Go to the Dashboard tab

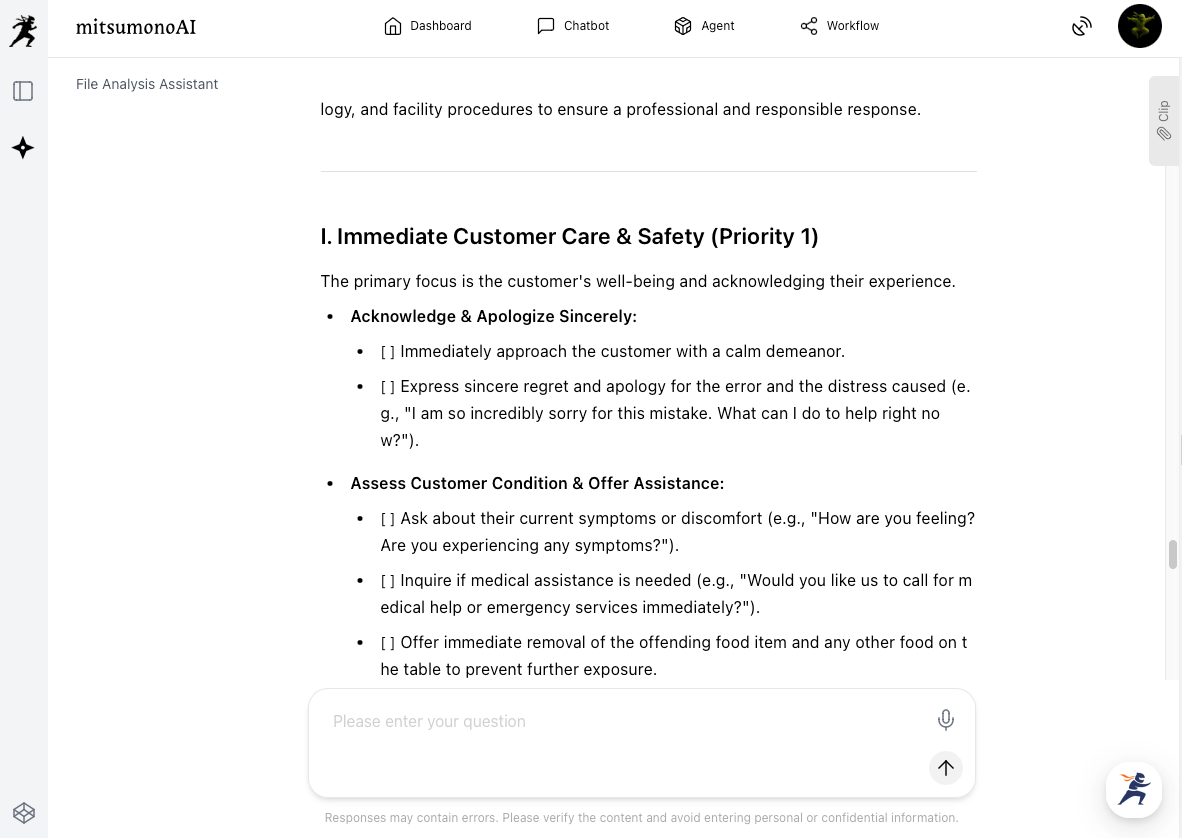tap(428, 26)
